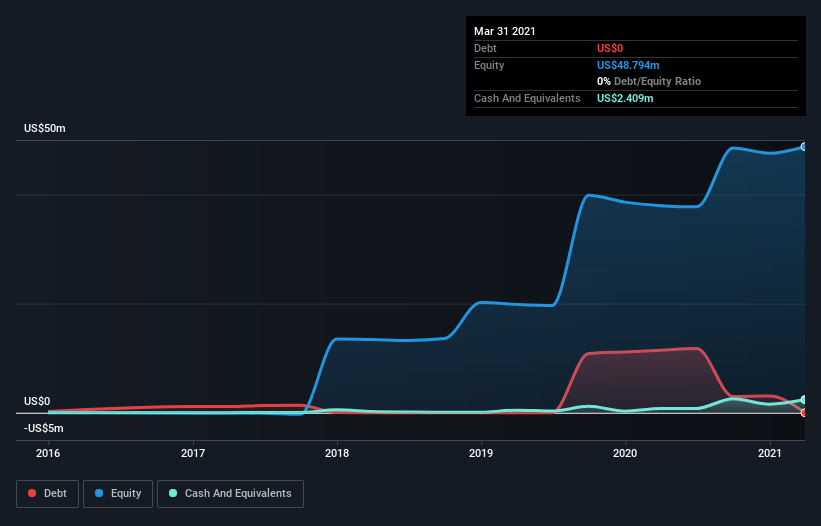Click the red US$0 debt value in tooltip

610,49
